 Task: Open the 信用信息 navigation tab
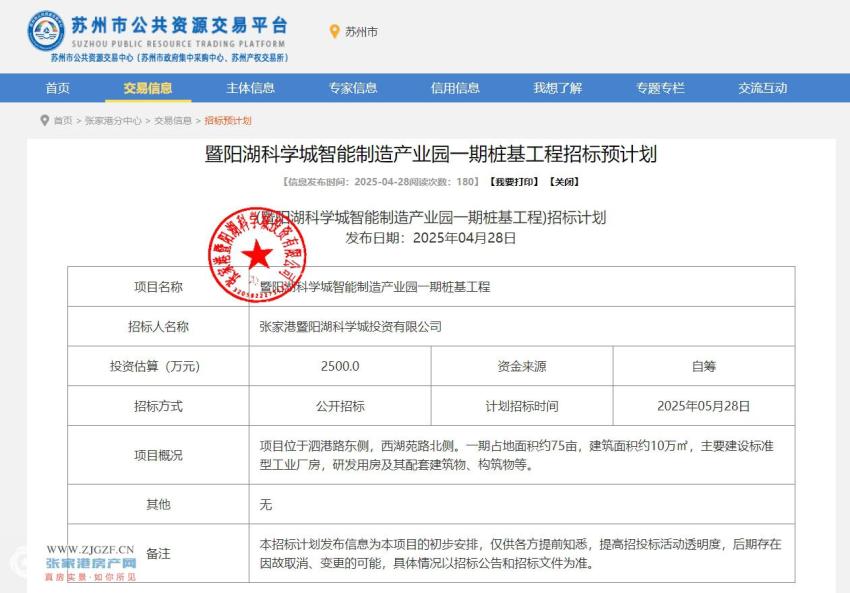(455, 88)
